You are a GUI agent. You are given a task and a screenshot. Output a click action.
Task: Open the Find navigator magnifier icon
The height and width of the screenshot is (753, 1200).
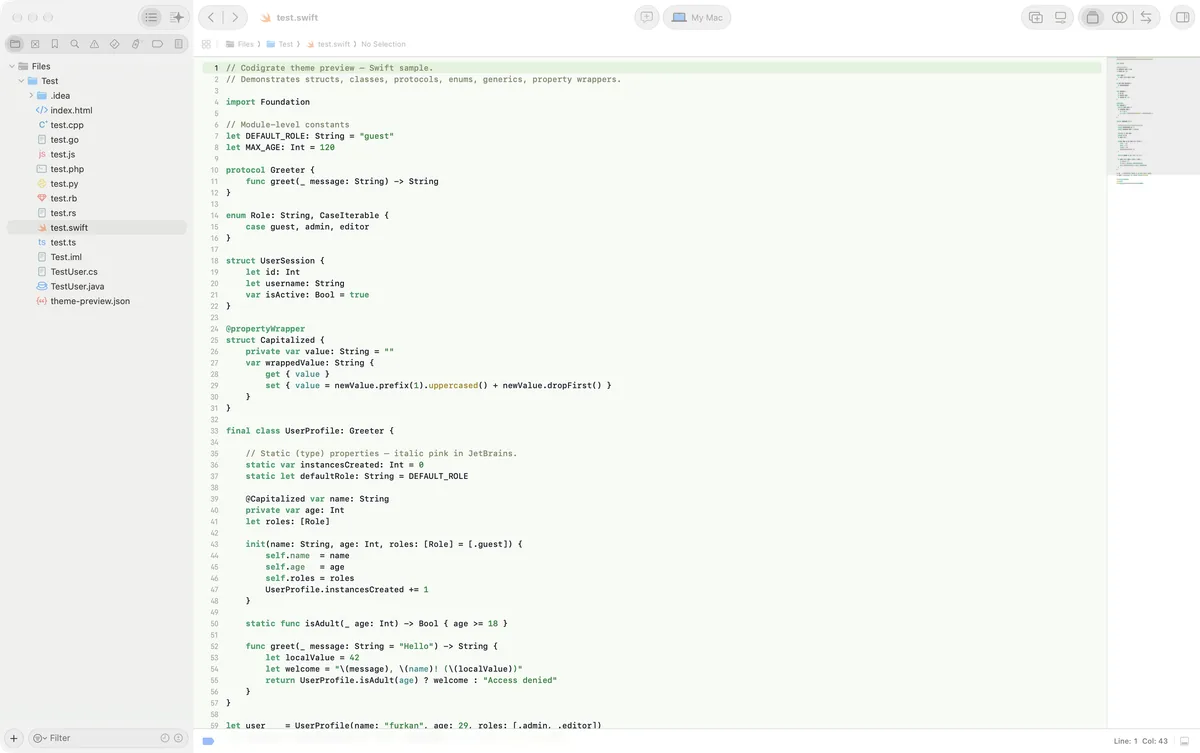(75, 44)
